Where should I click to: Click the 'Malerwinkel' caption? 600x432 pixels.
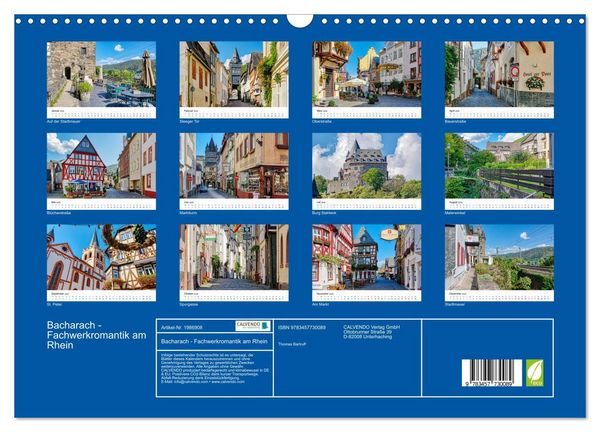(x=455, y=213)
